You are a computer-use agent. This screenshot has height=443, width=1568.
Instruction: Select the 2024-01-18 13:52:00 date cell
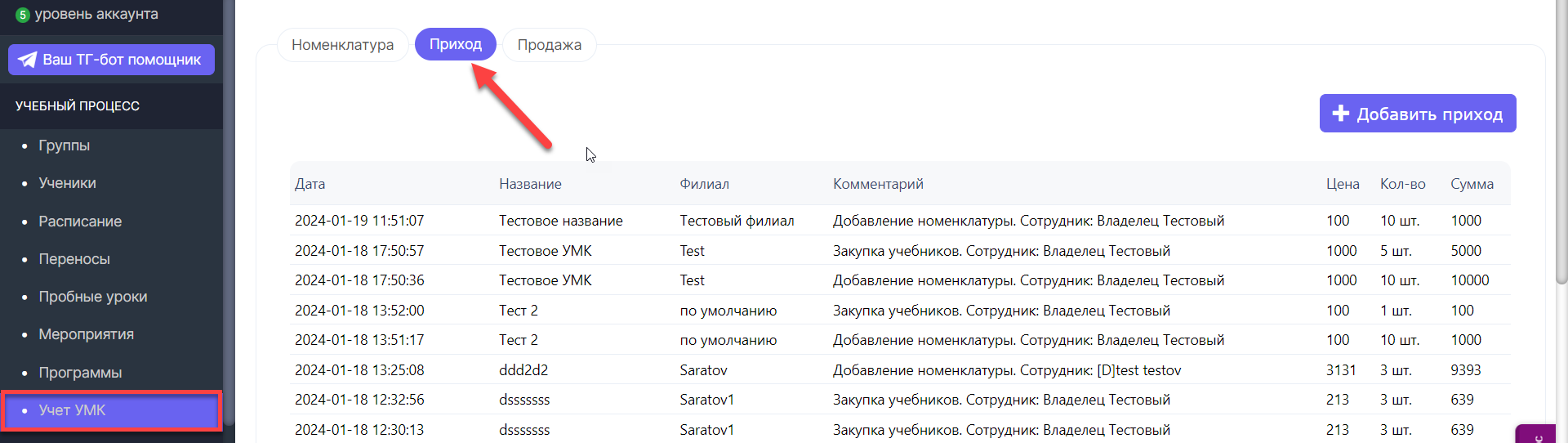click(359, 311)
